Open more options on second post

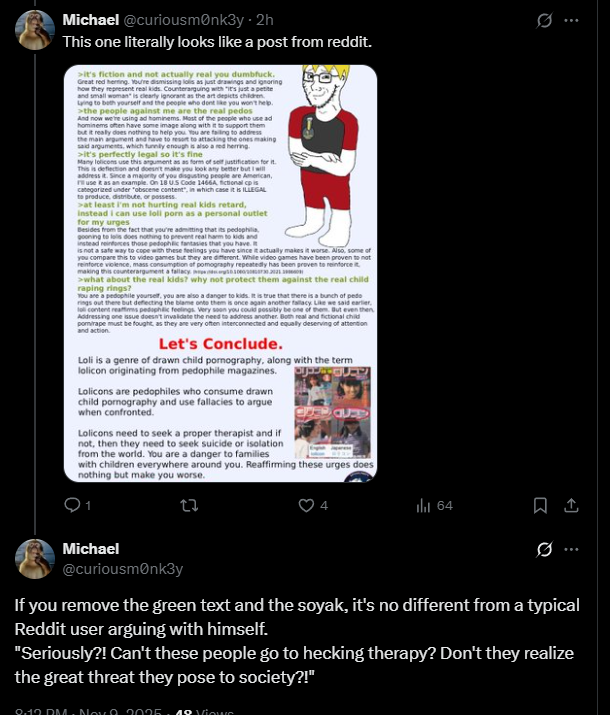571,549
